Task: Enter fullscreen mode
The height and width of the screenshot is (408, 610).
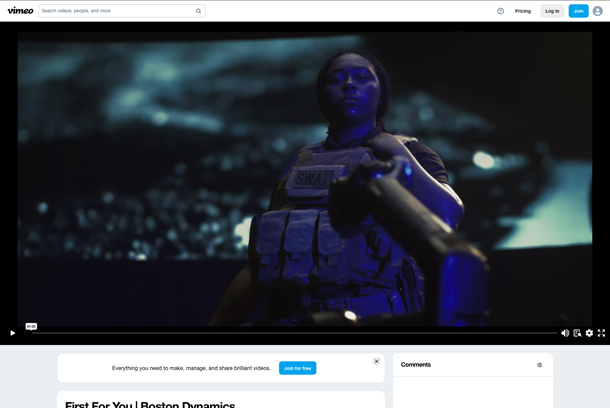Action: [601, 333]
